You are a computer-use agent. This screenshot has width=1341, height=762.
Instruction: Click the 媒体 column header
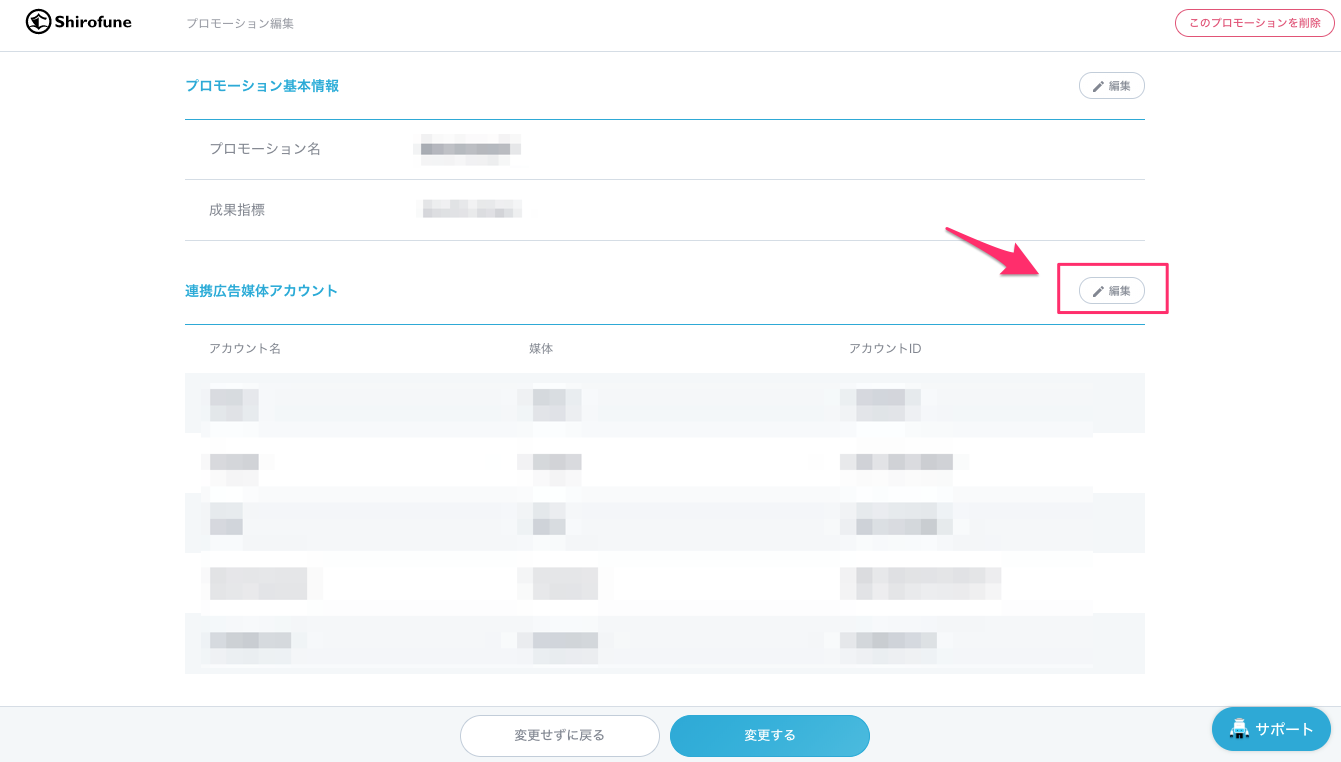pos(541,348)
